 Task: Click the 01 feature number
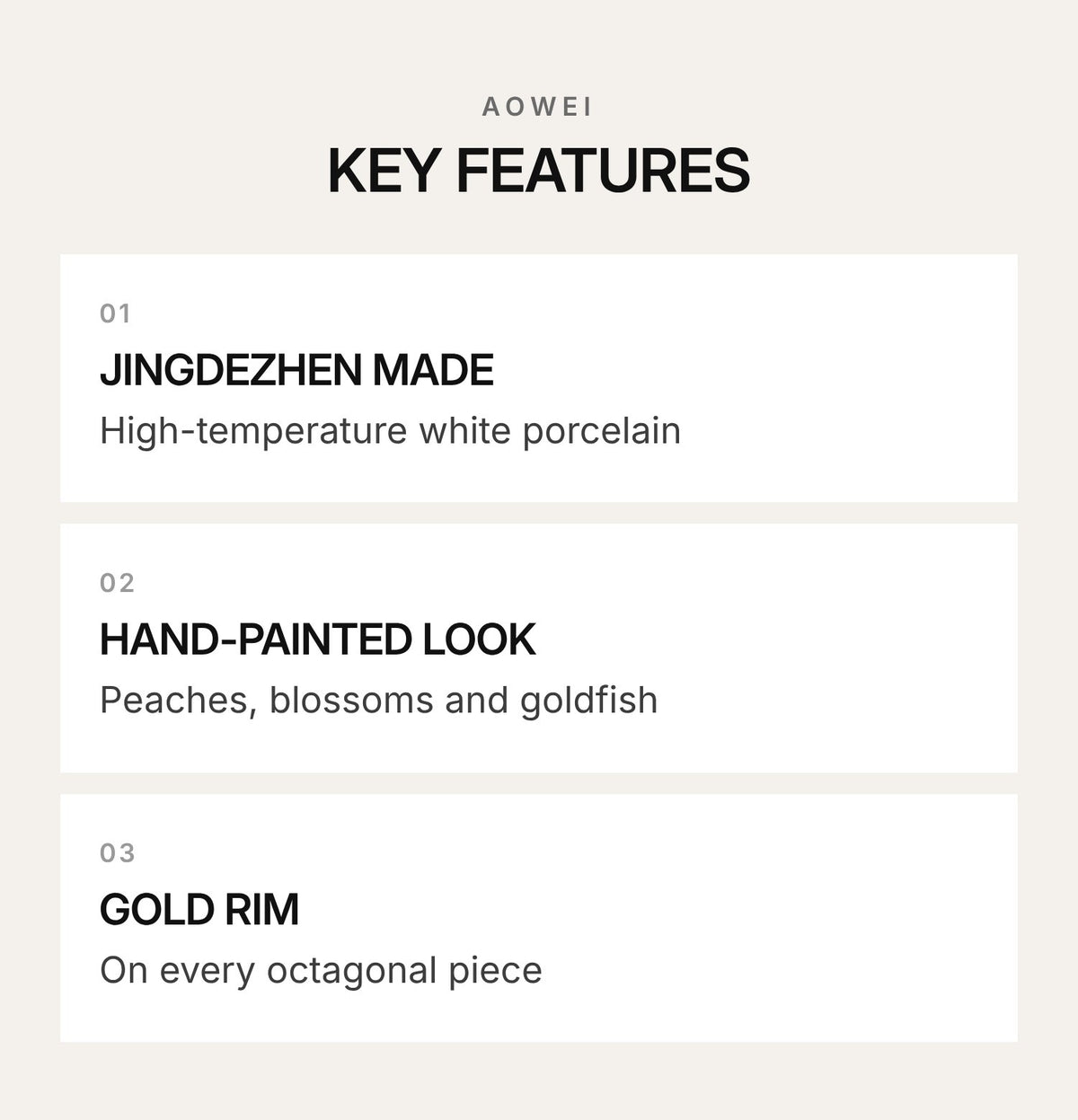click(x=116, y=313)
